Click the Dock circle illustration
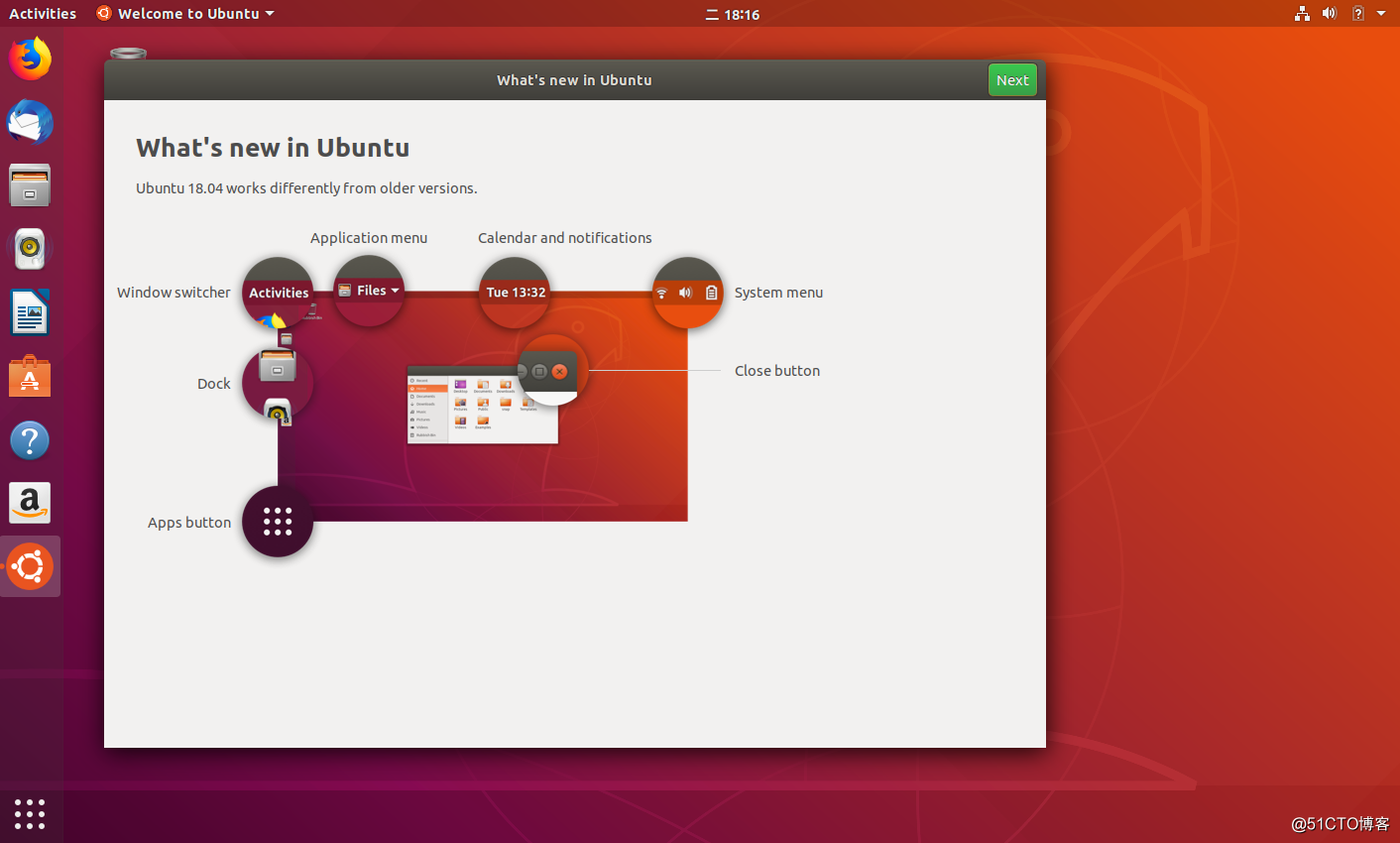The image size is (1400, 843). point(278,383)
